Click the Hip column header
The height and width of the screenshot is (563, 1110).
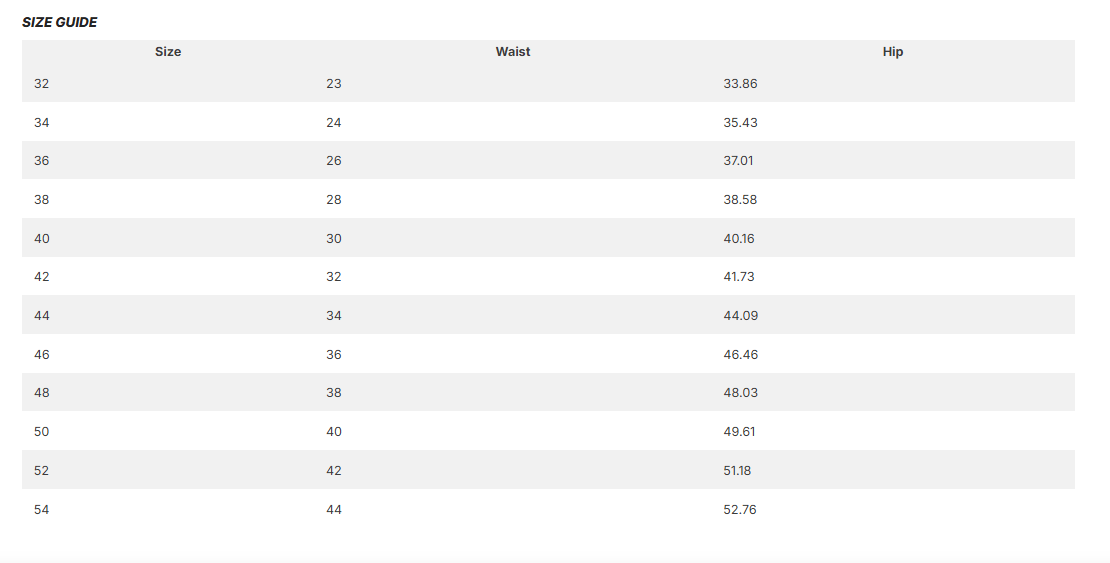(x=893, y=52)
